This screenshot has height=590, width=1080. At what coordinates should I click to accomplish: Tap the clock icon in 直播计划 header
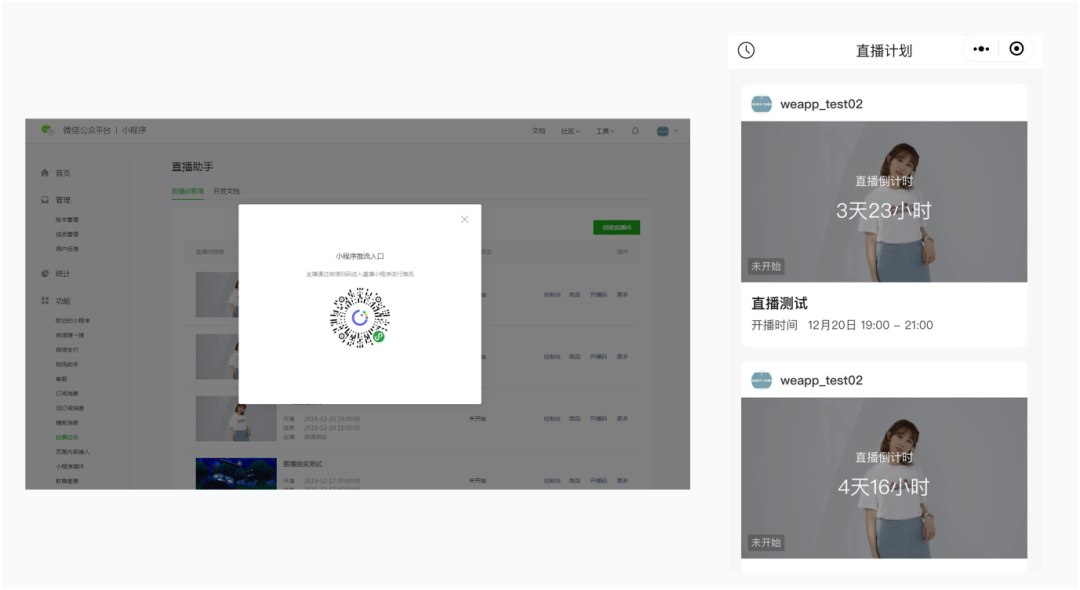(x=746, y=50)
